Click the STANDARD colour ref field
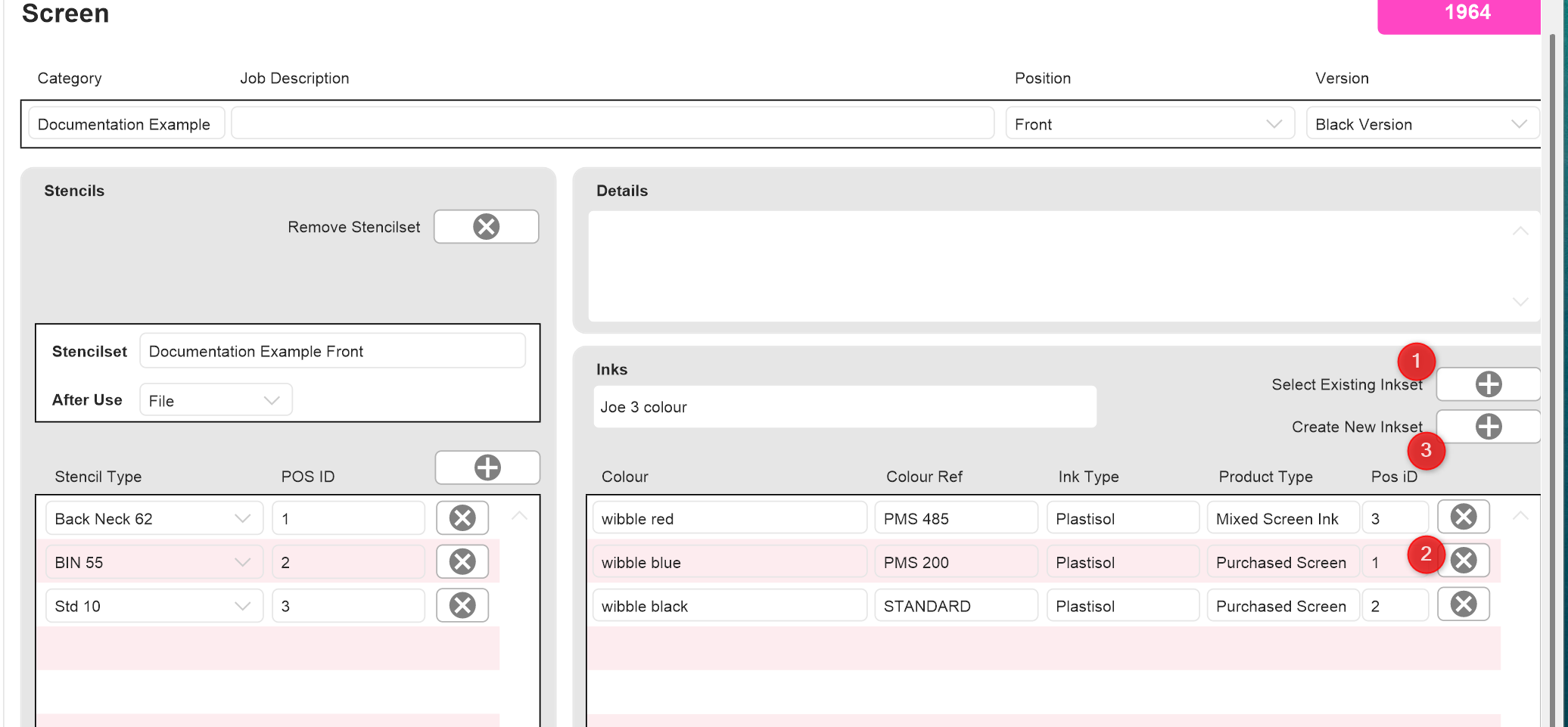 point(957,606)
